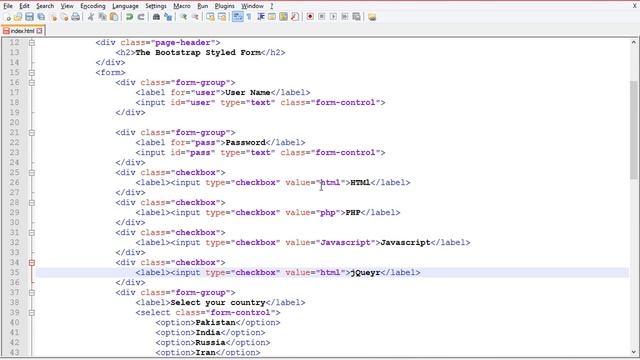Click the Save Recorded Macro icon
Screen dimensions: 640x360
point(356,17)
